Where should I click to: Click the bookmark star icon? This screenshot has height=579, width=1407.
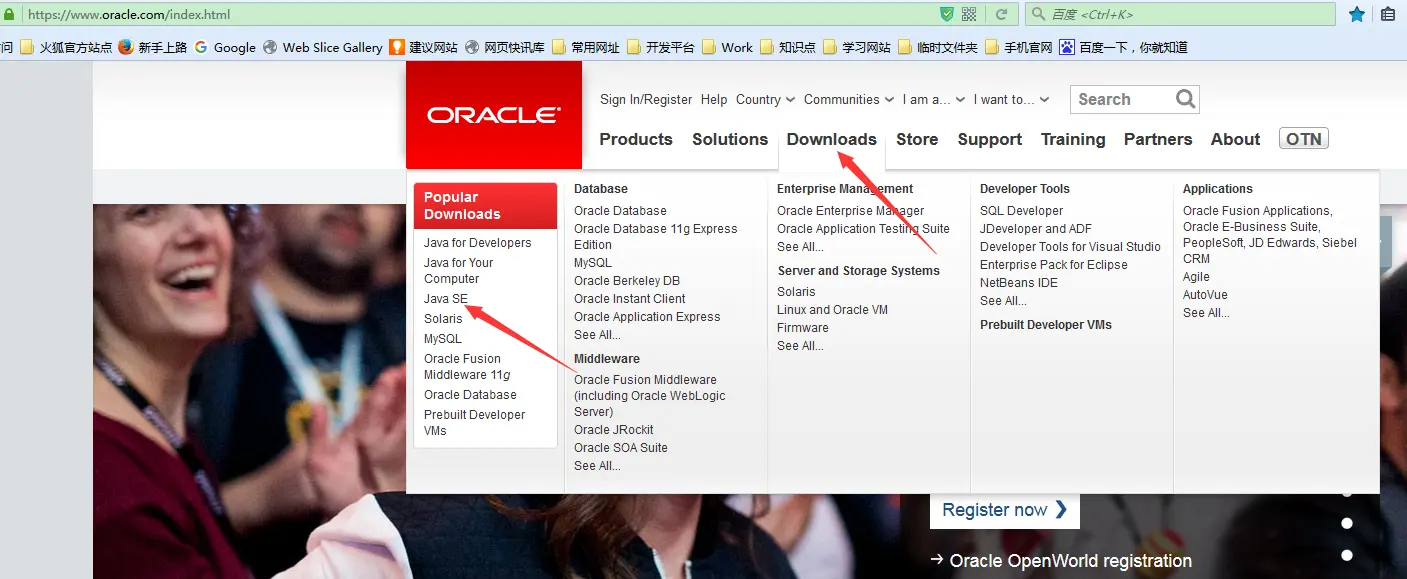pyautogui.click(x=1357, y=14)
